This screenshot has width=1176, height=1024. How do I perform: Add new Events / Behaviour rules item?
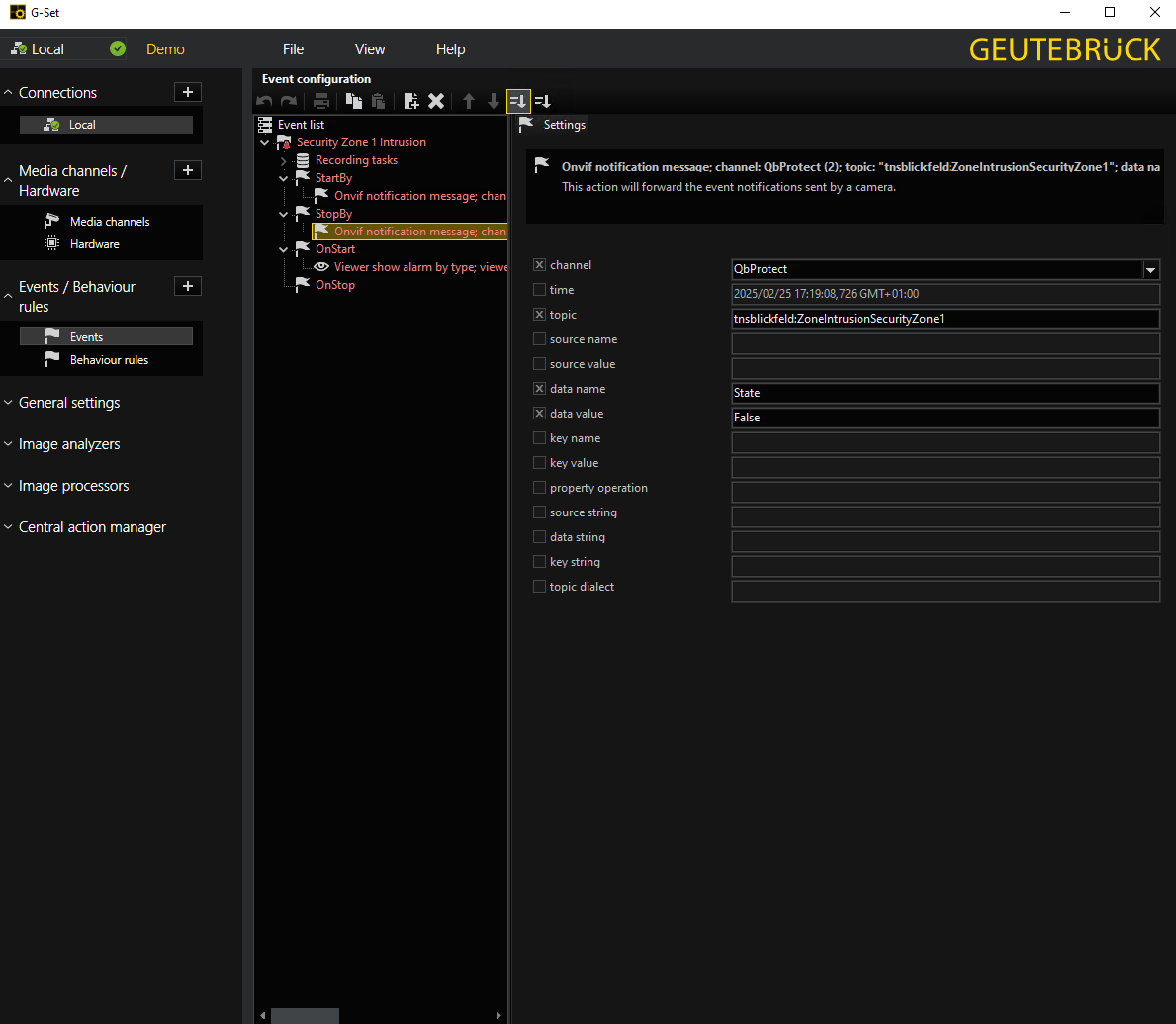point(187,286)
